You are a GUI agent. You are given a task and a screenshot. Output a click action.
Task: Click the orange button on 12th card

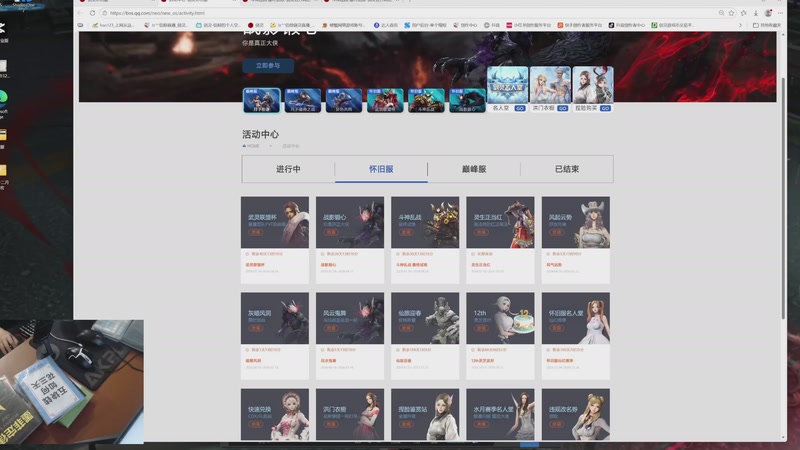[x=481, y=328]
